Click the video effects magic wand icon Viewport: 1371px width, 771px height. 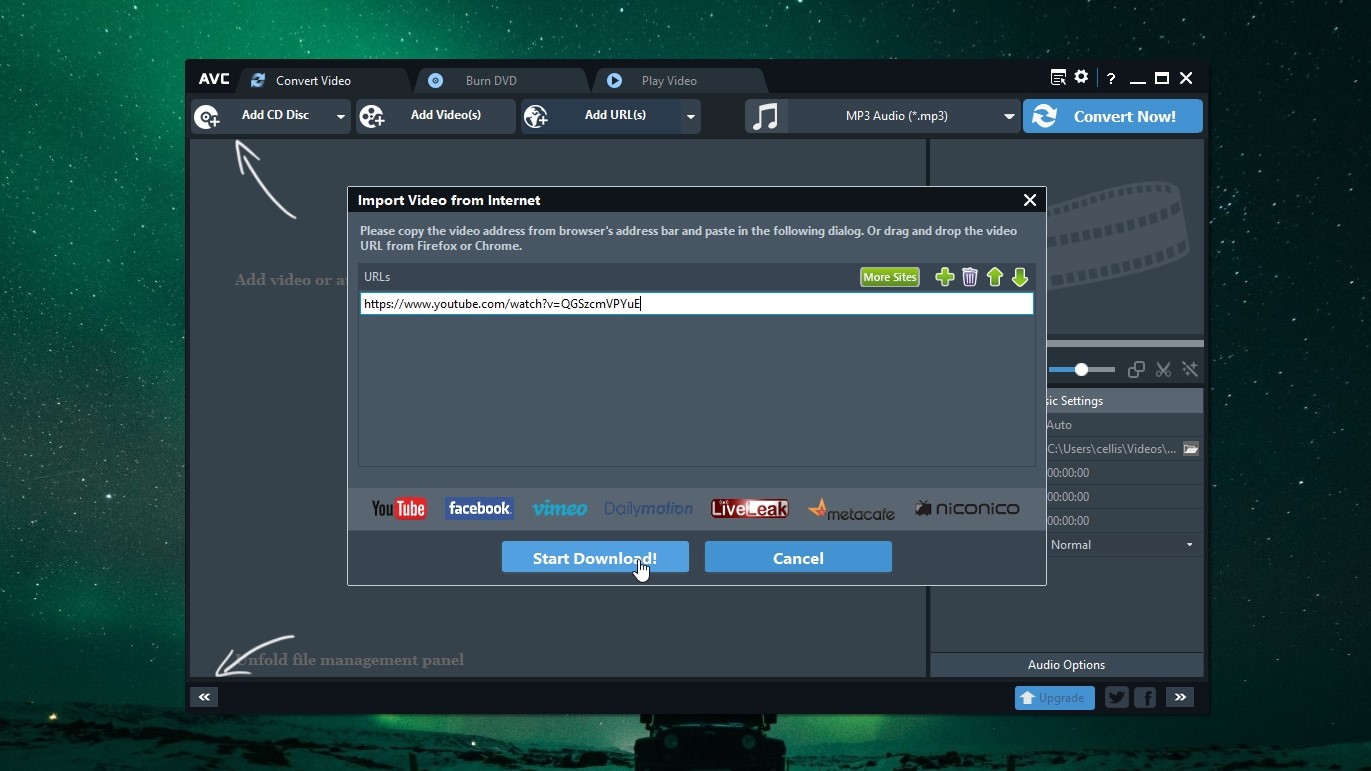pos(1190,369)
